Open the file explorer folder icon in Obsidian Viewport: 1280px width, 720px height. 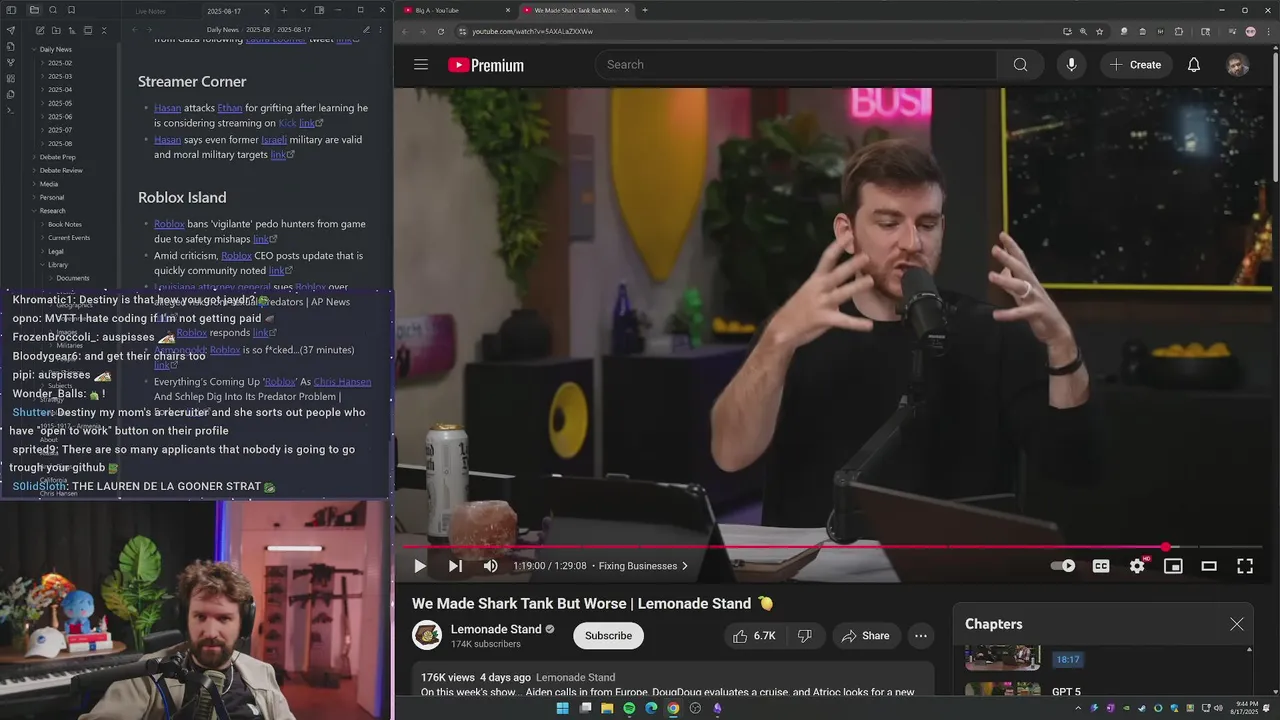[35, 10]
